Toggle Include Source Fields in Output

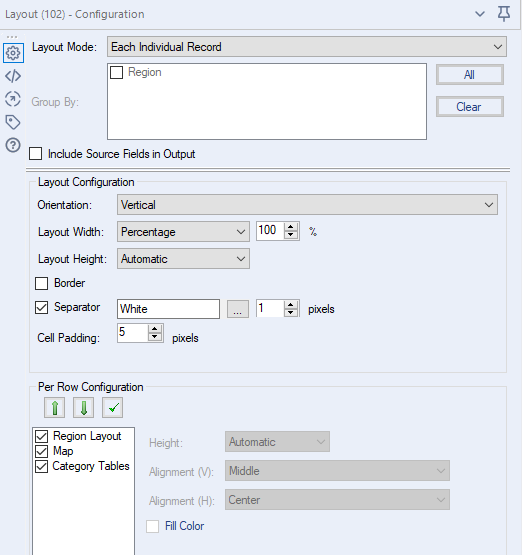point(35,154)
